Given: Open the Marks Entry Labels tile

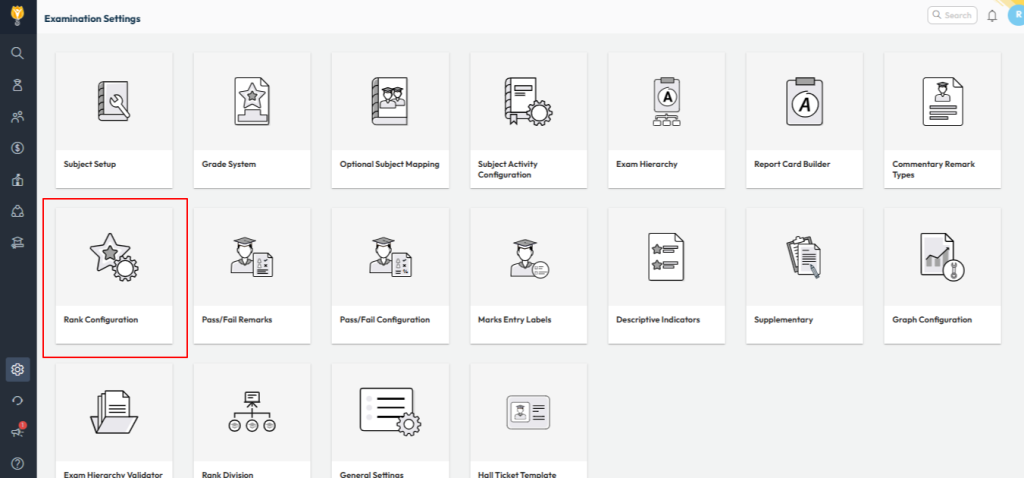Looking at the screenshot, I should [x=527, y=275].
